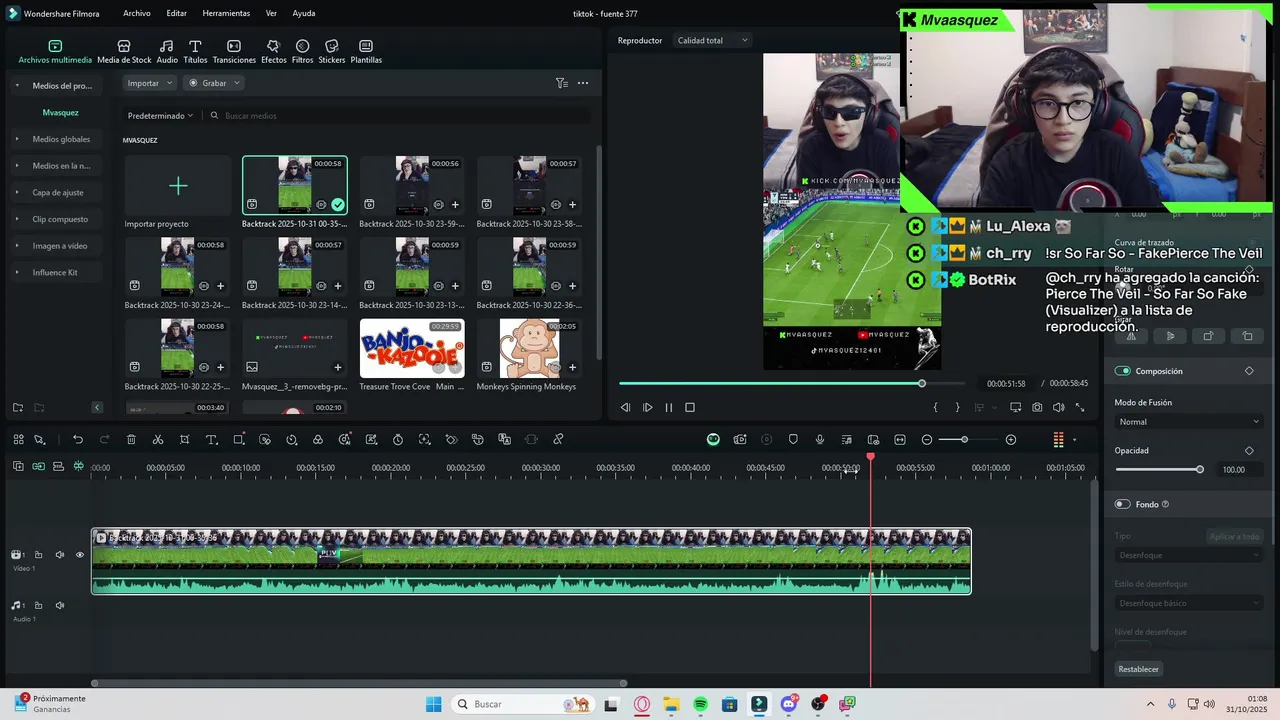Expand preview to fullscreen arrows icon
The image size is (1280, 720).
point(1080,407)
